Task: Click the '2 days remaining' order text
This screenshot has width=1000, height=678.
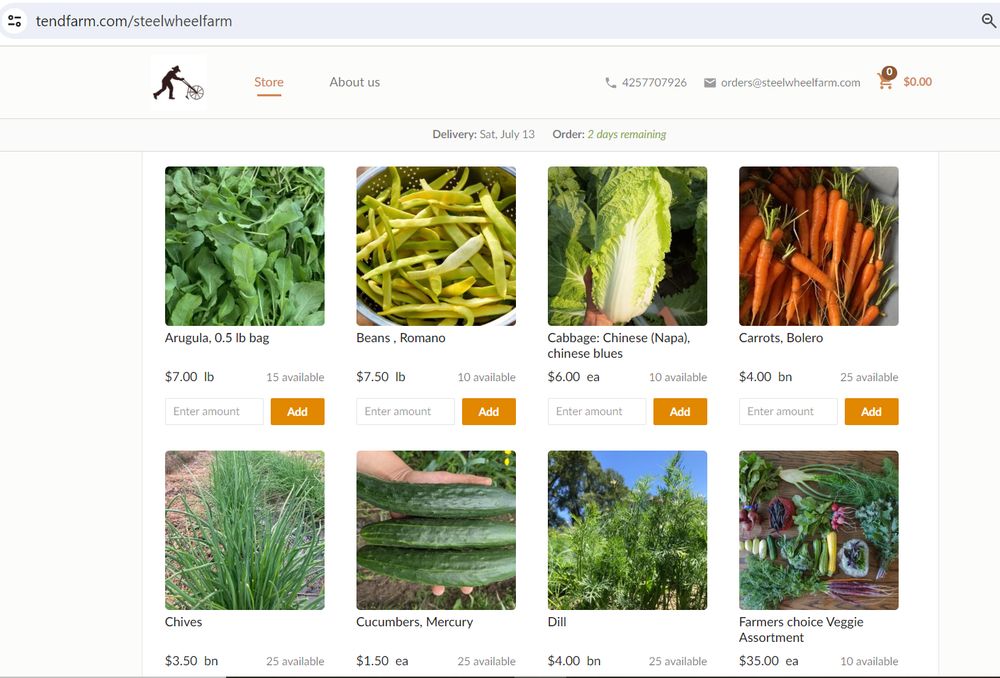Action: (x=627, y=135)
